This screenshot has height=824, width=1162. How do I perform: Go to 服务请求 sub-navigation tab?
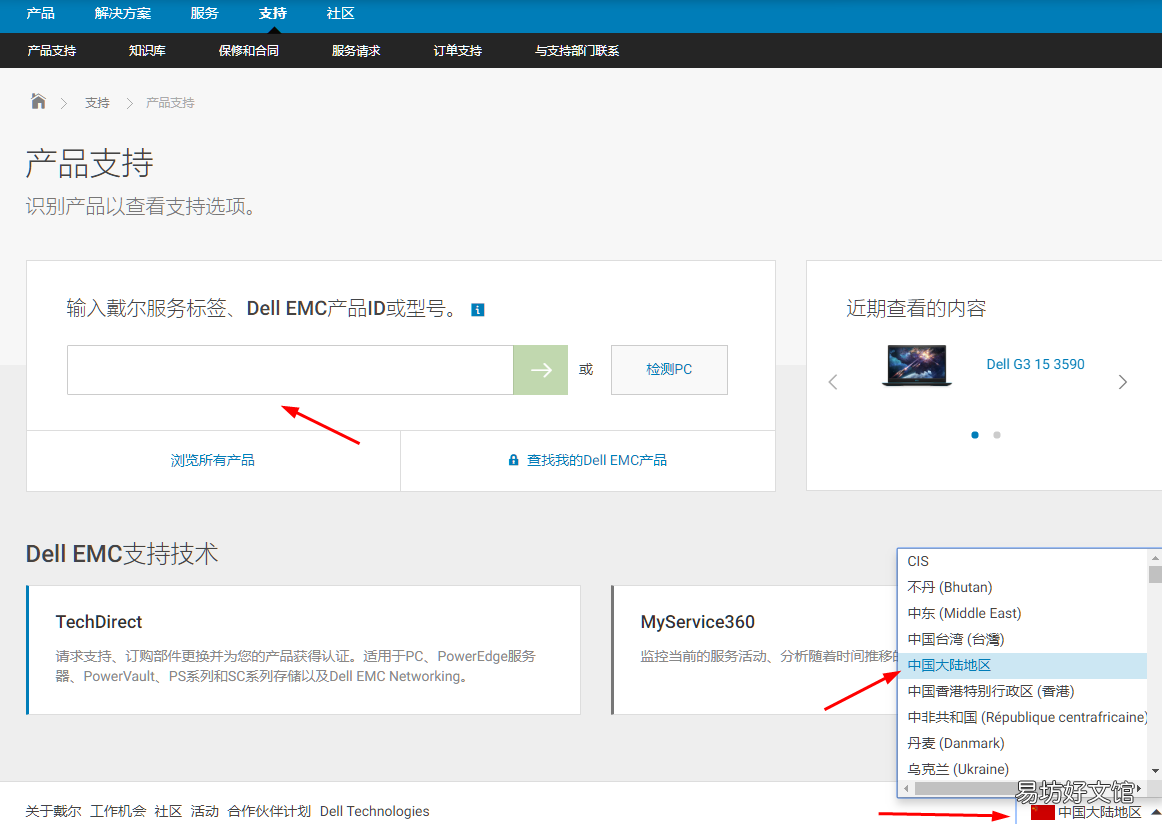356,50
